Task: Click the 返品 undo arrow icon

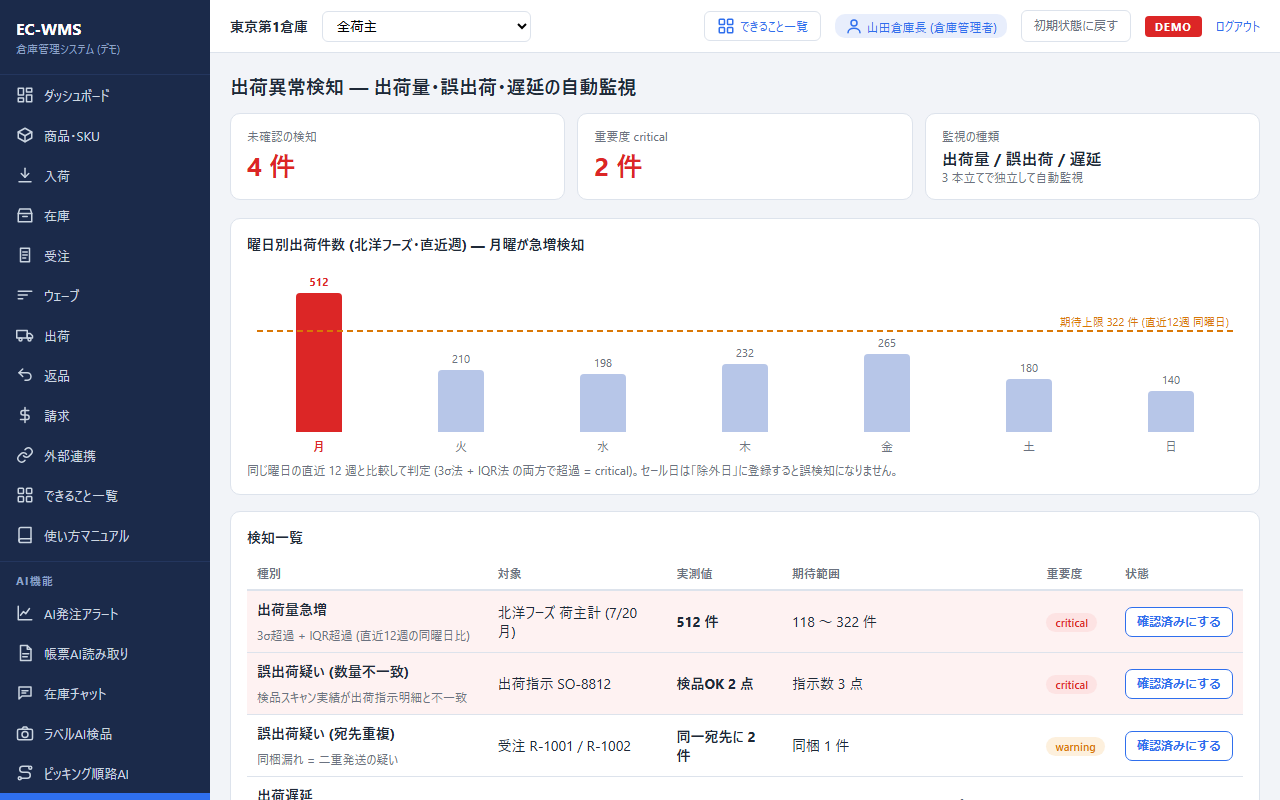Action: click(x=25, y=376)
